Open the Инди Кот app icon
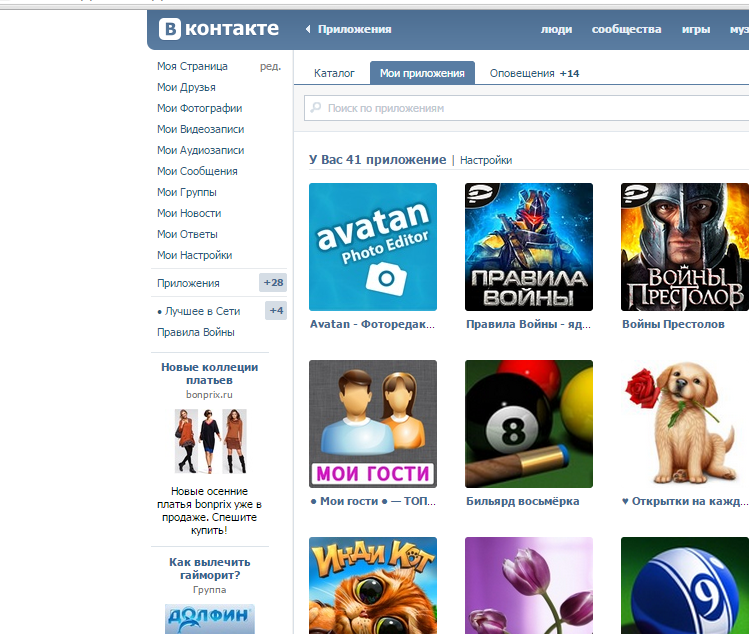Screen dimensions: 749x634 pos(373,585)
